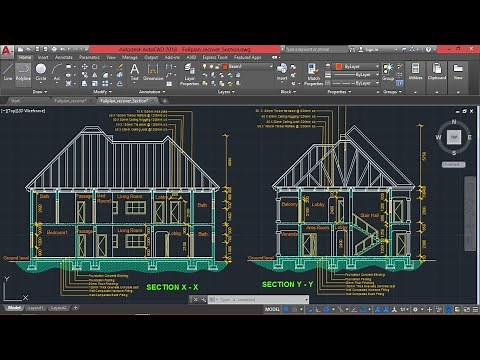Toggle clean screen in status bar
The image size is (480, 360).
[467, 309]
